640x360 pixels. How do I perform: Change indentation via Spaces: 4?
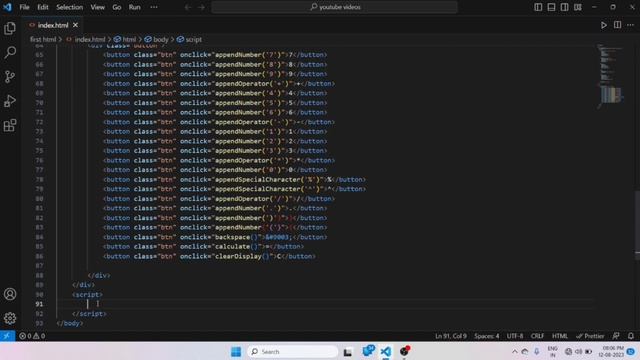[x=487, y=336]
